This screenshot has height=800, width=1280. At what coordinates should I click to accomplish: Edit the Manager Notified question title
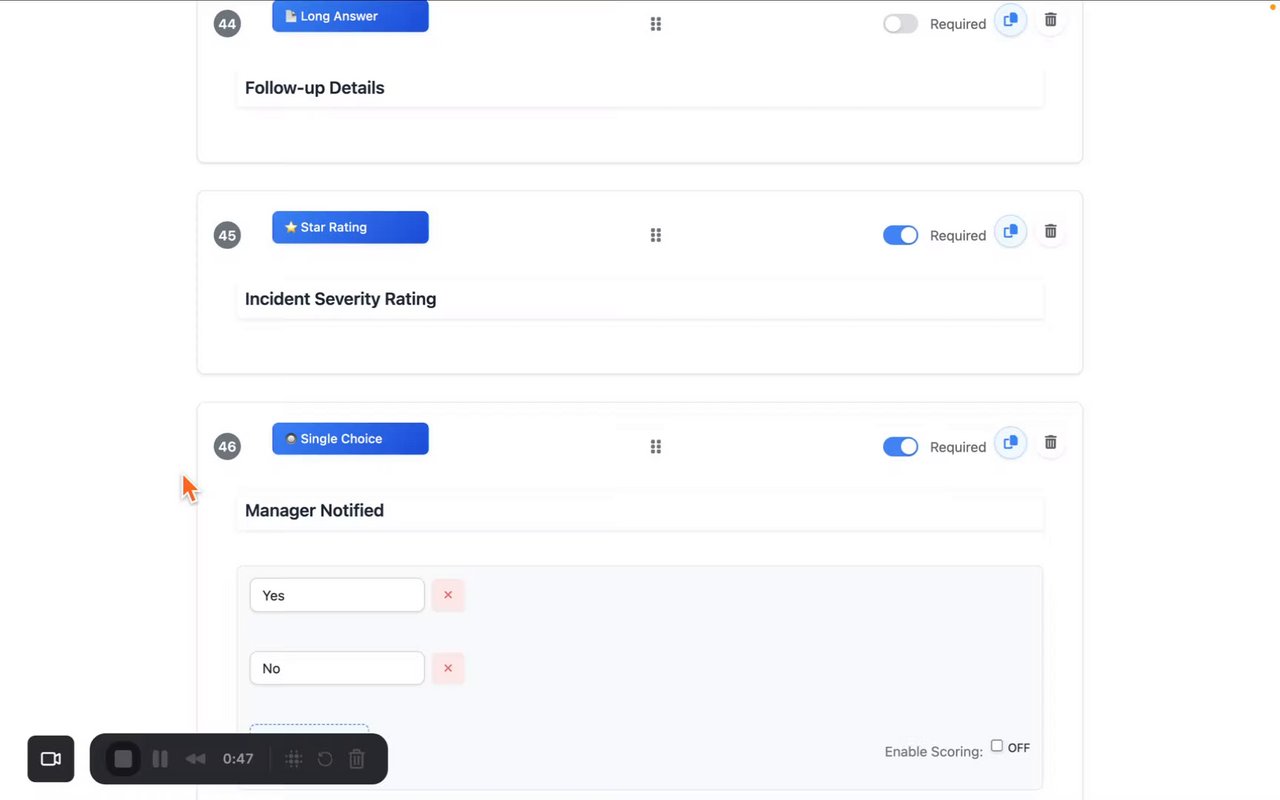click(x=640, y=511)
